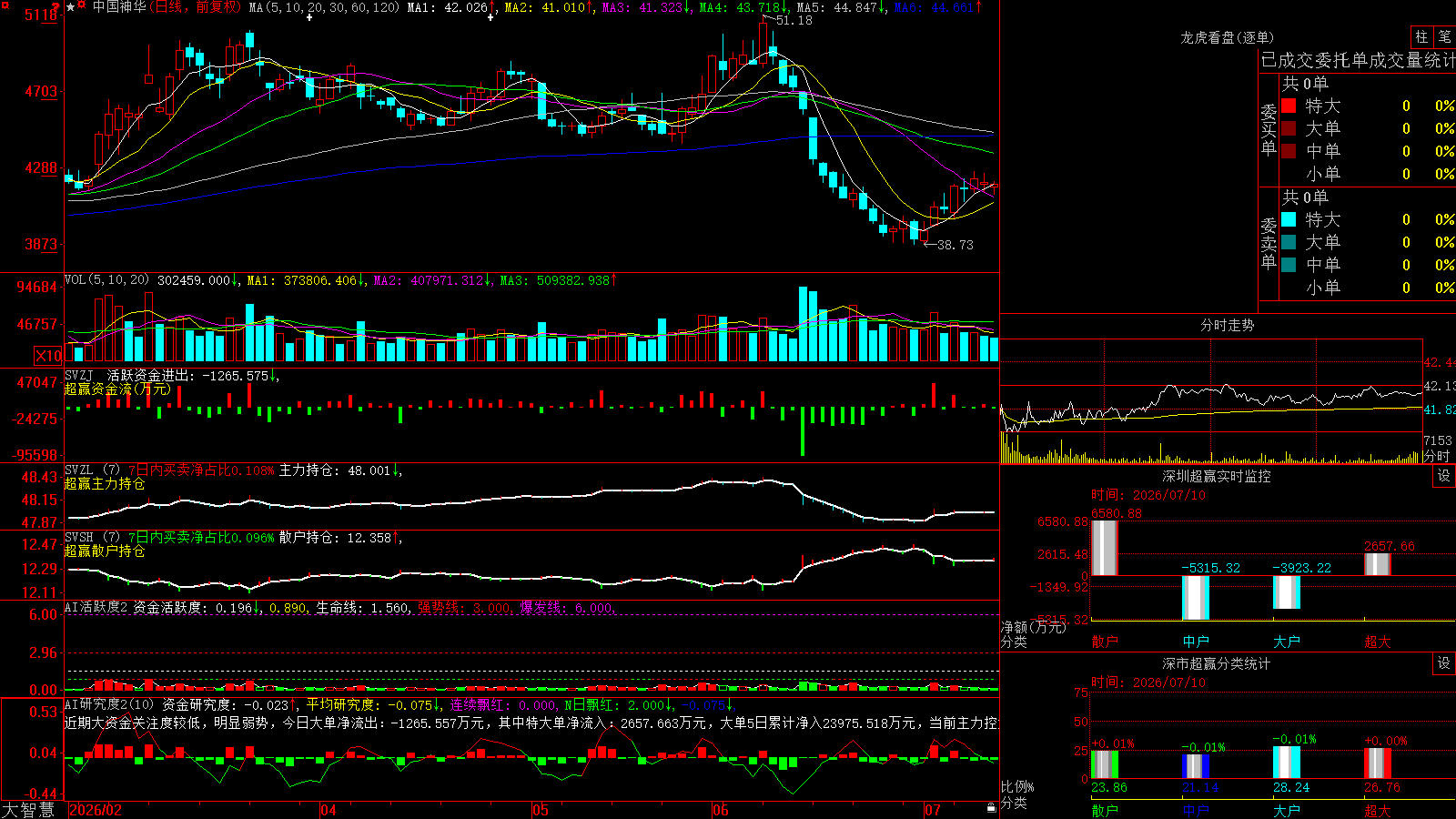Select the 超大 category under 深市超赢分类统计
The width and height of the screenshot is (1456, 819).
pyautogui.click(x=1378, y=811)
